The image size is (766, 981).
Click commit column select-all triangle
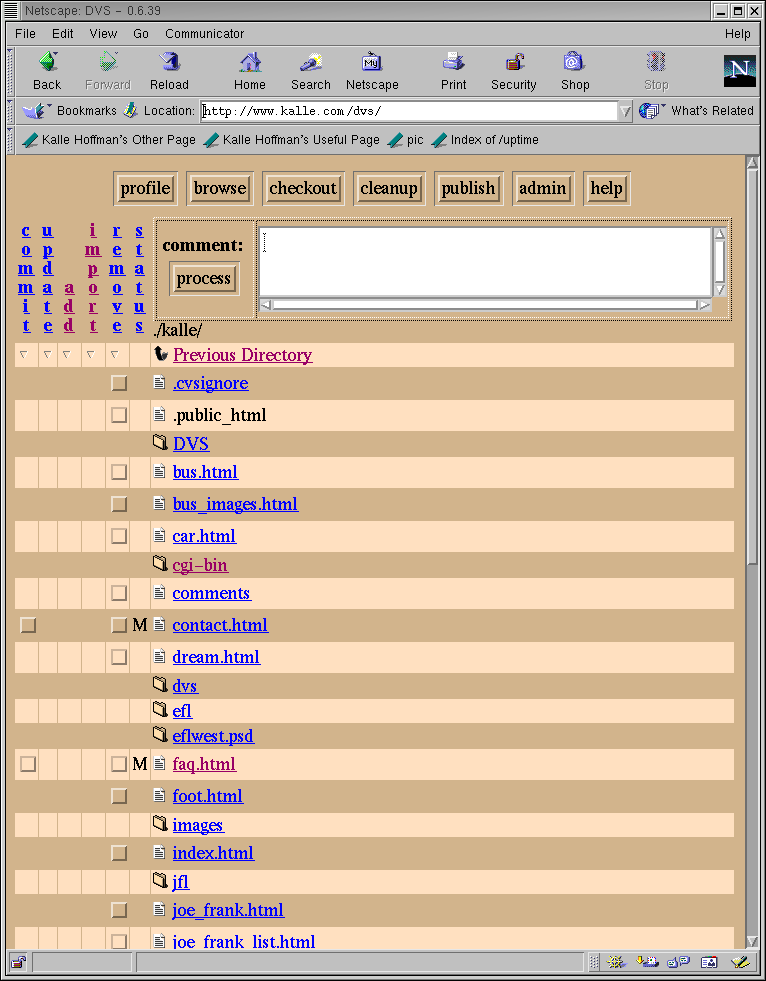(x=24, y=355)
